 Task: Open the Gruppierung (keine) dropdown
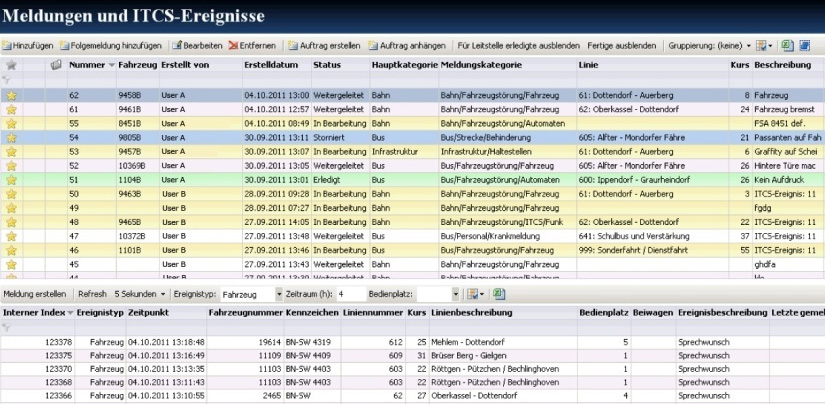(x=709, y=46)
